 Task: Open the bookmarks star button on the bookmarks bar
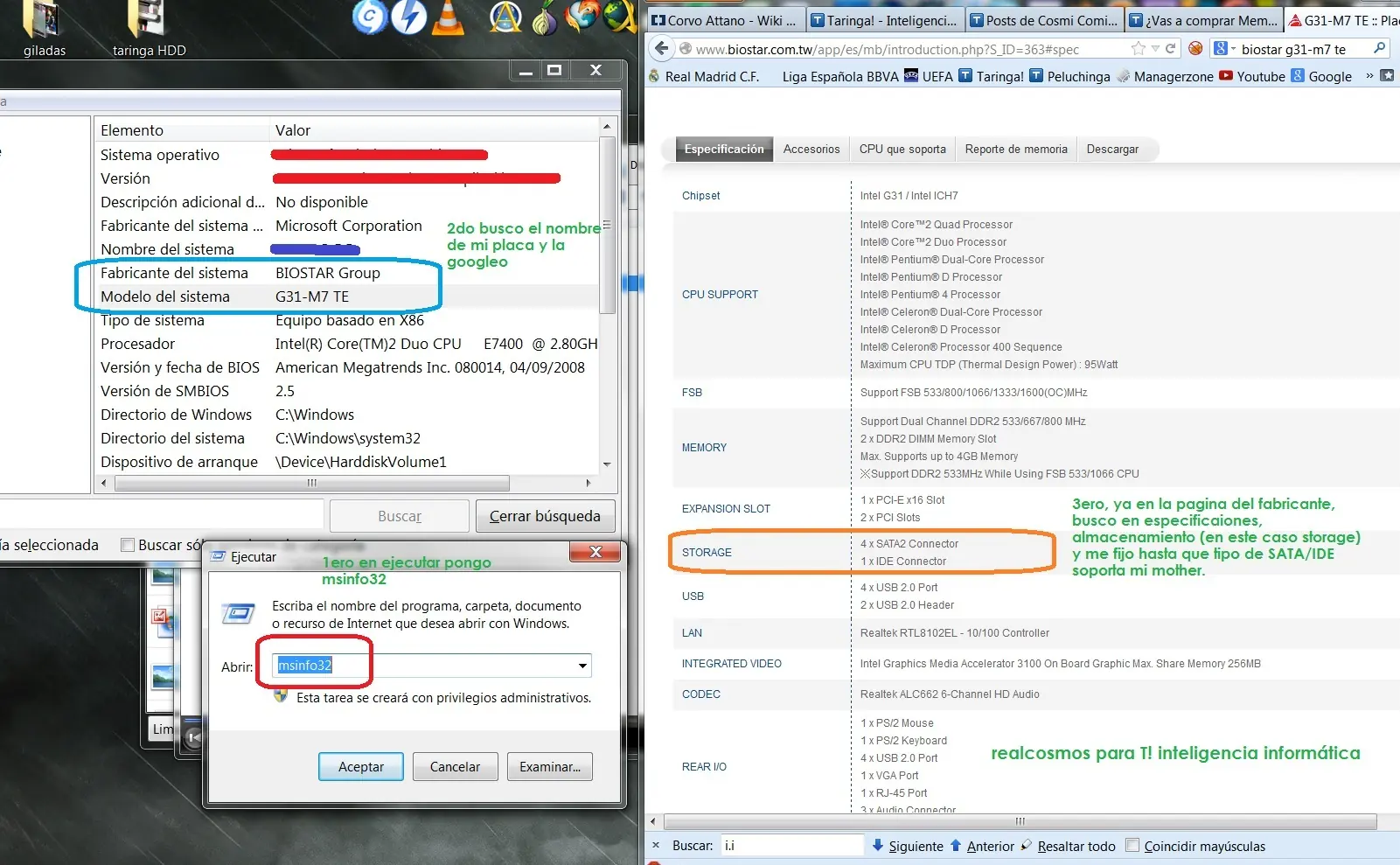pyautogui.click(x=1387, y=76)
